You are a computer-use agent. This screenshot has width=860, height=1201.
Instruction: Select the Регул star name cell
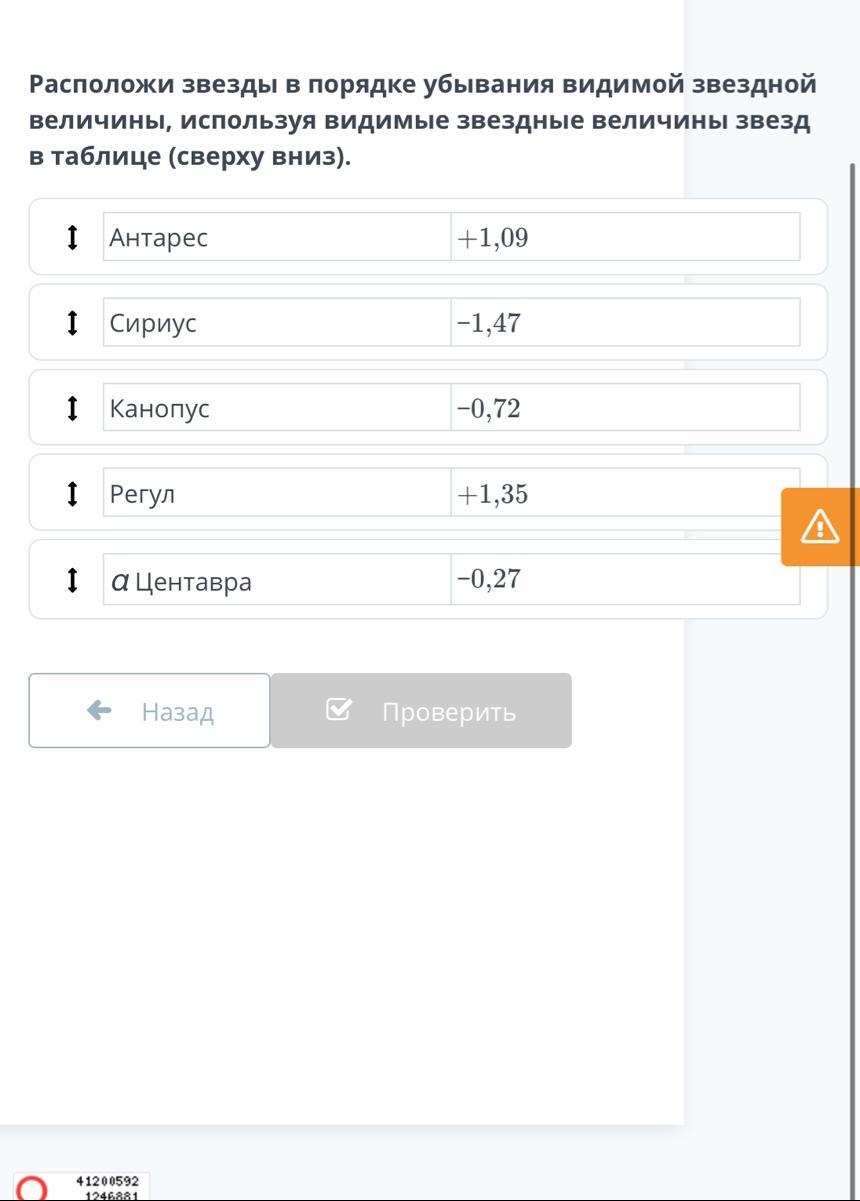(277, 494)
